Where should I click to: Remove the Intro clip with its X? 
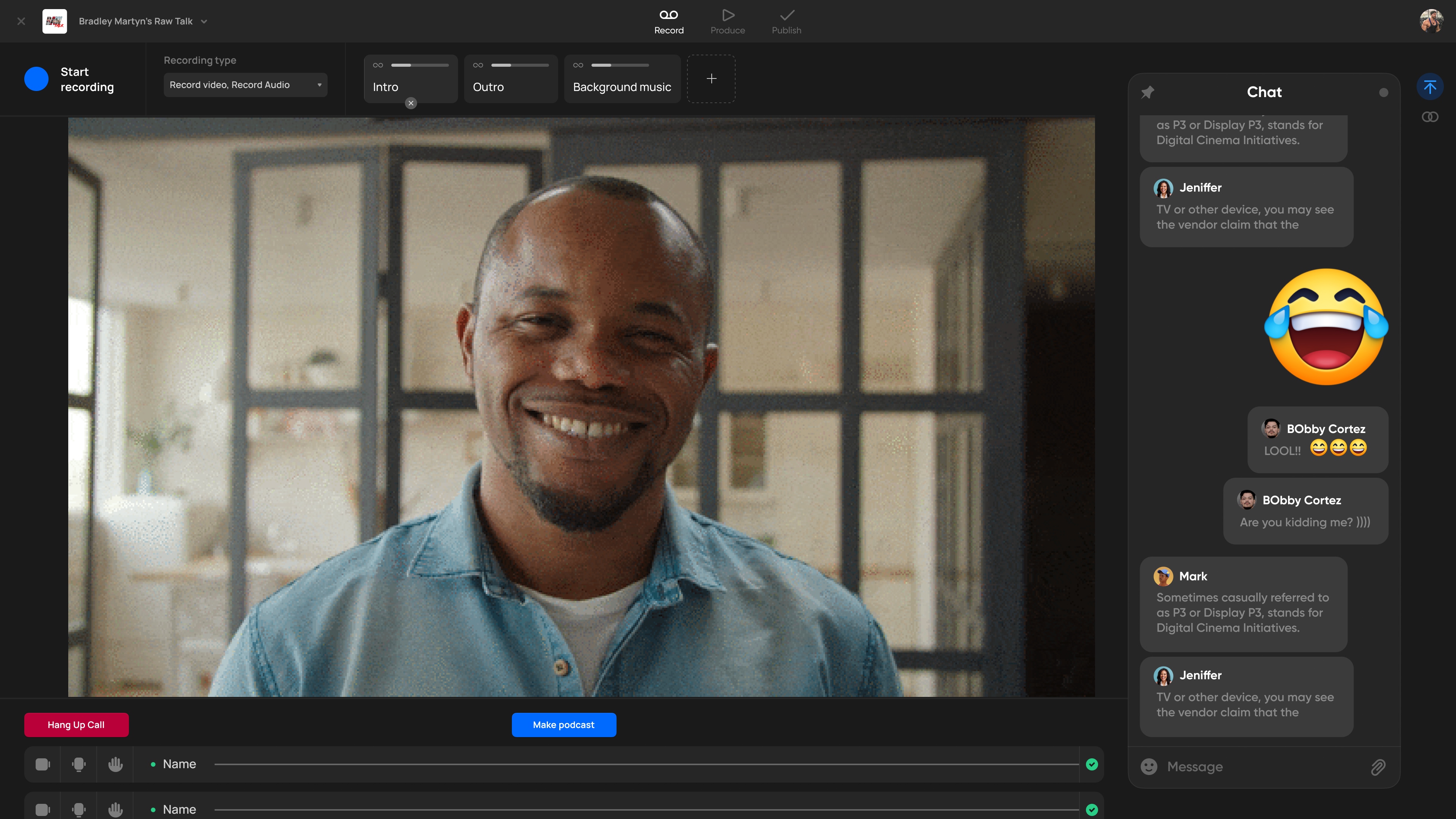411,103
